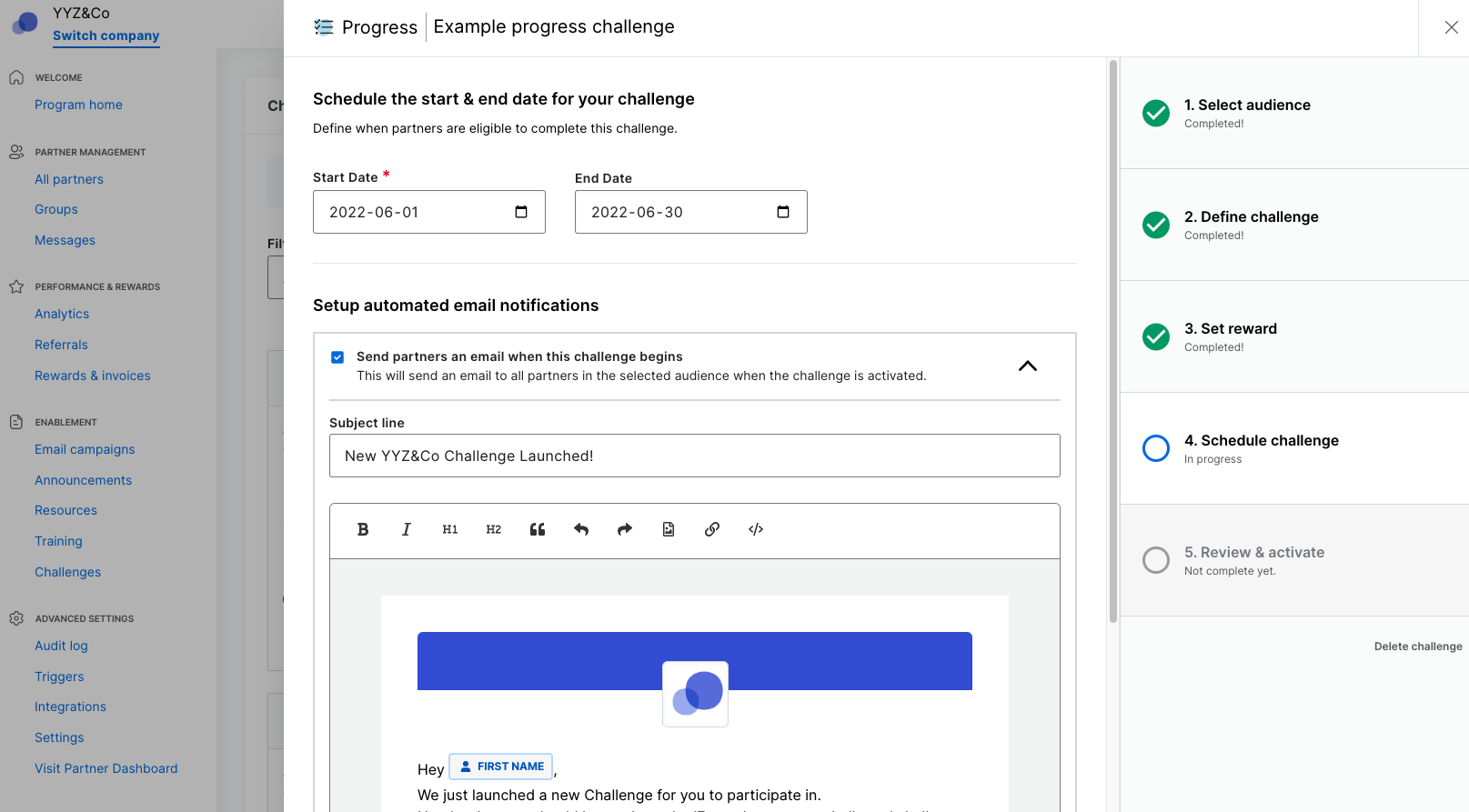Image resolution: width=1469 pixels, height=812 pixels.
Task: Click the Start Date input field
Action: click(x=429, y=212)
